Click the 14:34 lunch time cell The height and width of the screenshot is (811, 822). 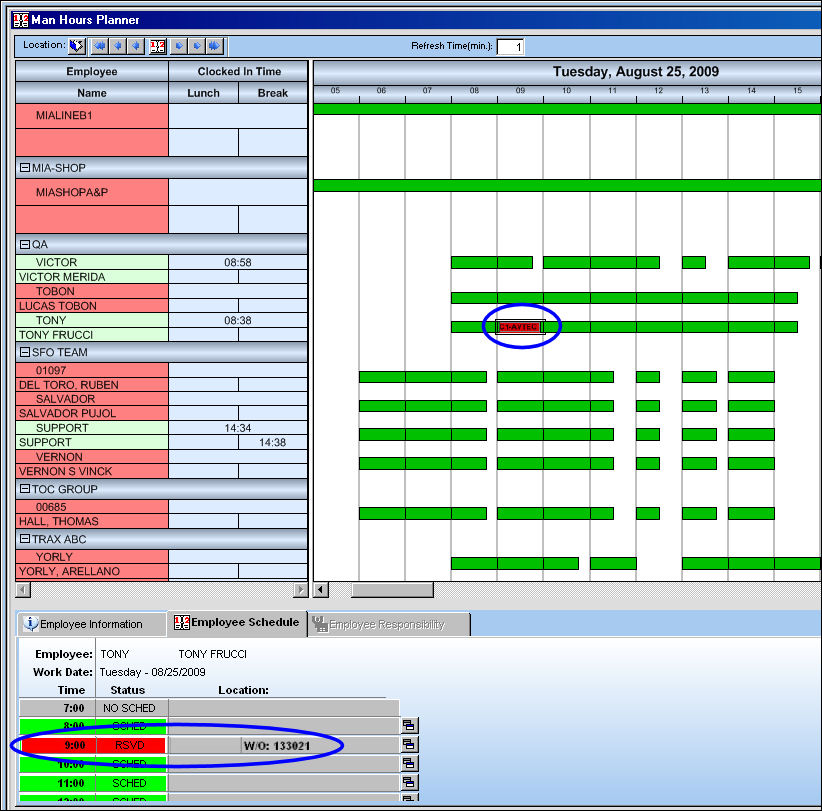(x=238, y=428)
